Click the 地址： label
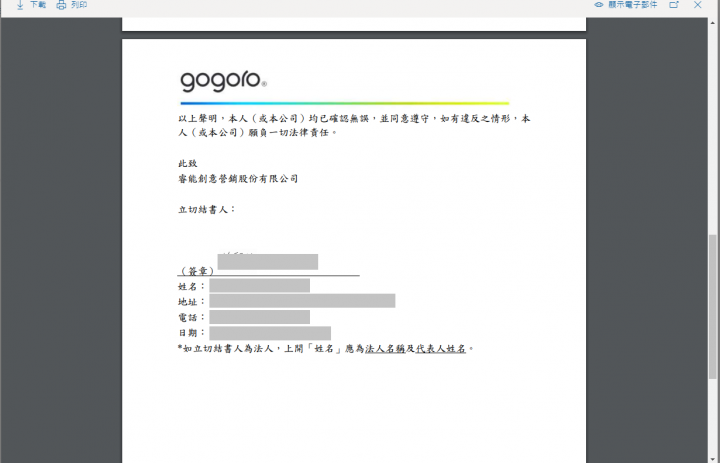Viewport: 720px width, 463px height. pyautogui.click(x=191, y=302)
